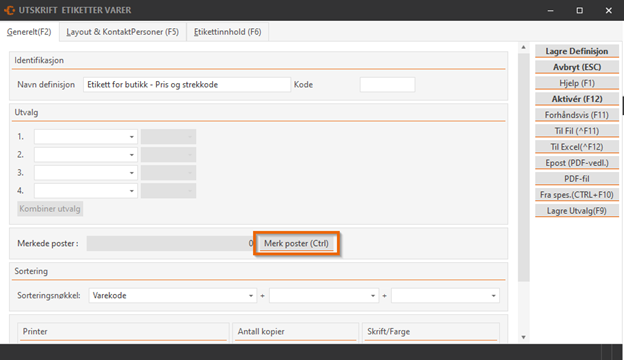Click Aktivér (F12) button
Image resolution: width=624 pixels, height=360 pixels.
tap(577, 99)
